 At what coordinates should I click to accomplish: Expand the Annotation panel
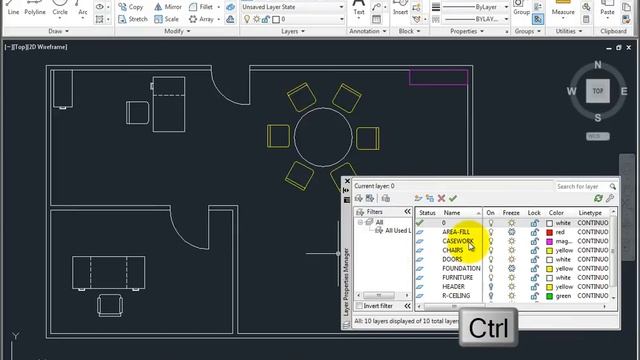367,31
